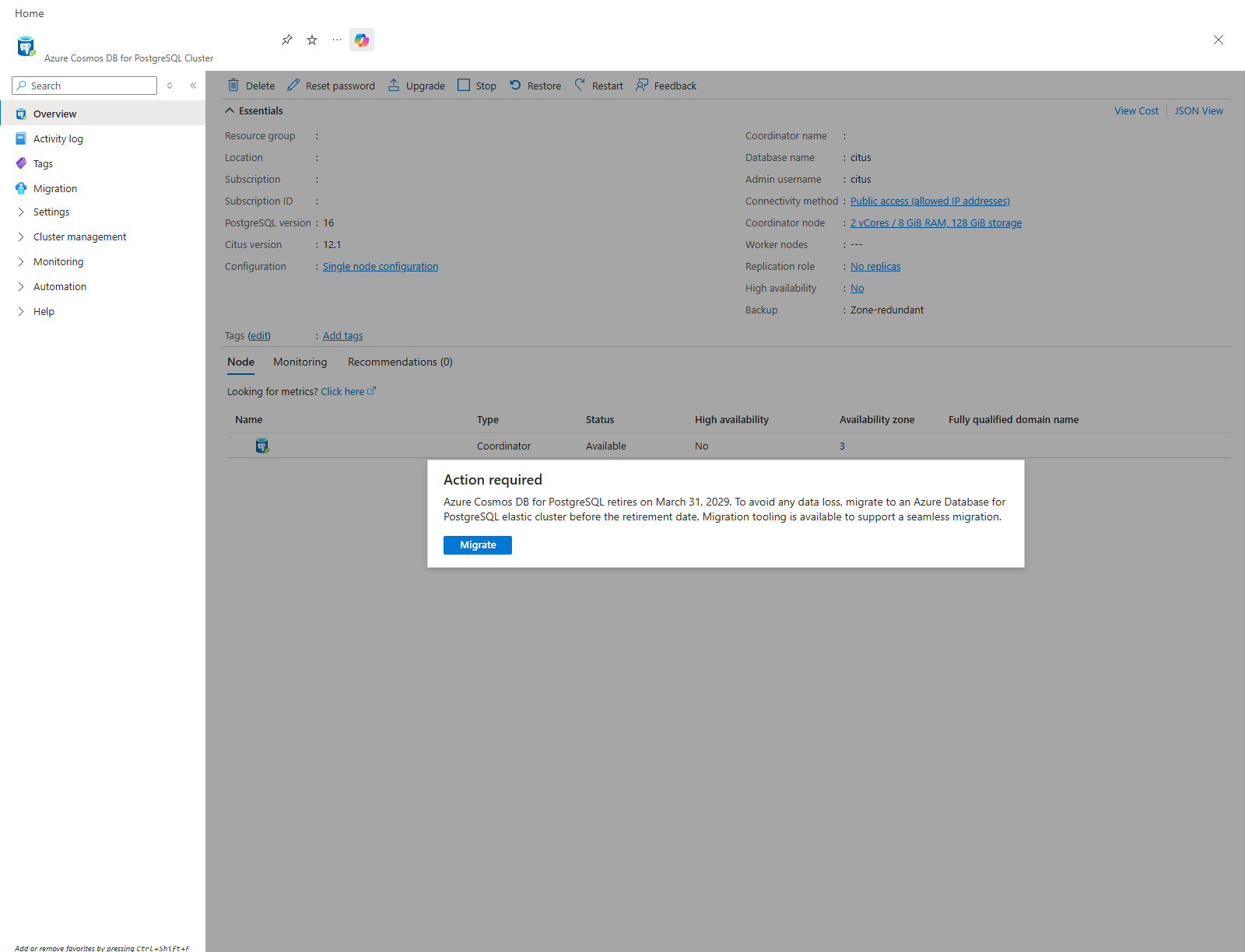
Task: Open Single node configuration link
Action: pyautogui.click(x=381, y=266)
